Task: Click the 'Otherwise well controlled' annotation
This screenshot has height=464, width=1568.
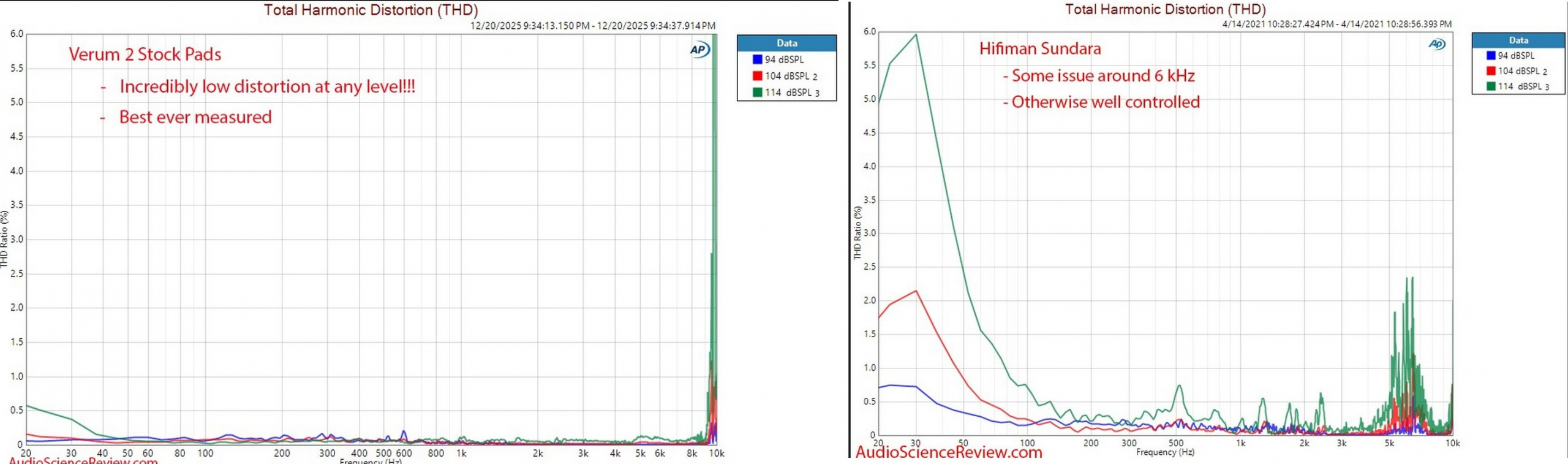Action: pyautogui.click(x=1105, y=102)
